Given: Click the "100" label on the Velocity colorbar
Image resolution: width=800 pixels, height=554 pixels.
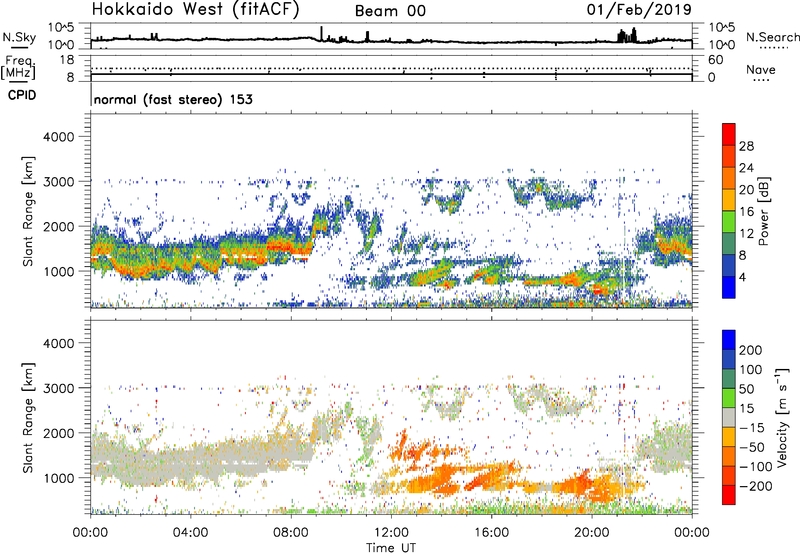Looking at the screenshot, I should tap(751, 369).
